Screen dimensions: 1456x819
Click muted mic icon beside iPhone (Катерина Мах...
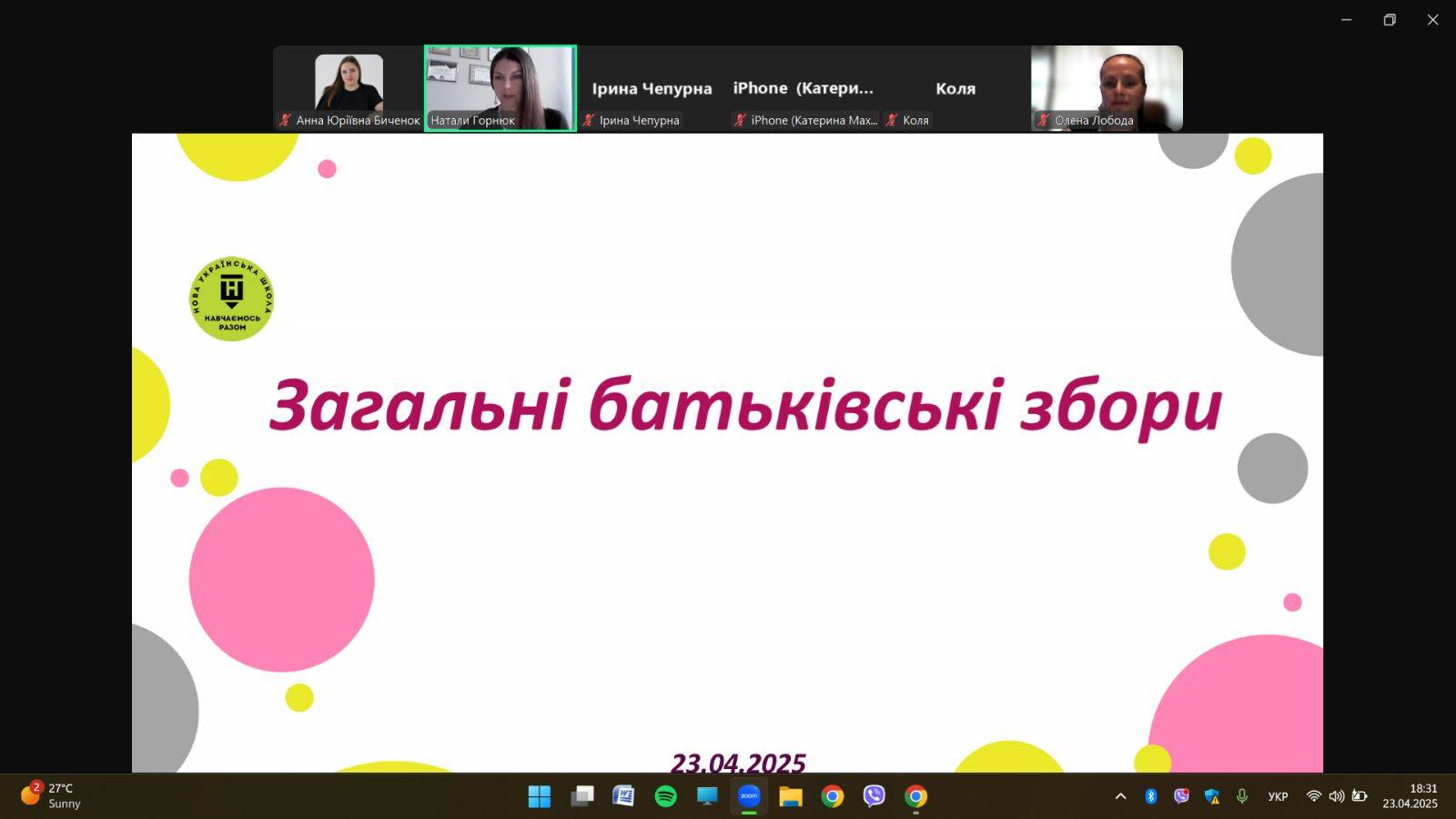click(x=740, y=120)
